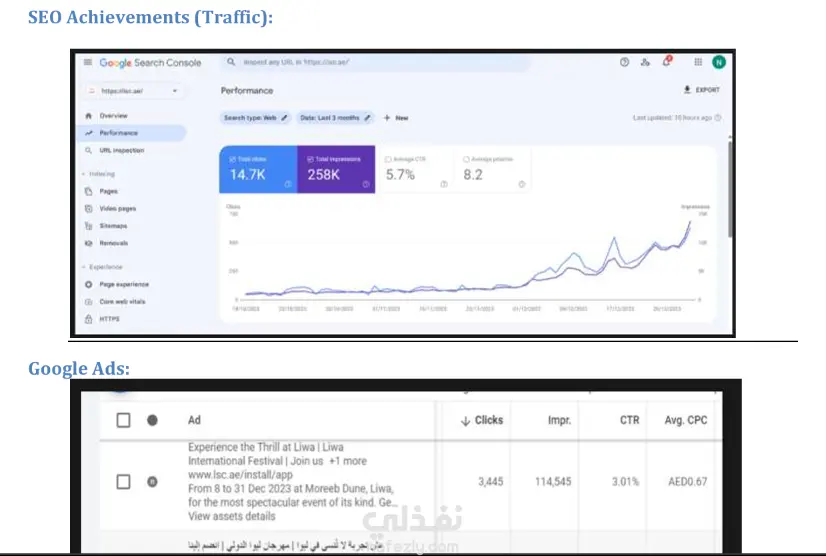Click the Video pages icon
This screenshot has width=826, height=556.
[88, 209]
